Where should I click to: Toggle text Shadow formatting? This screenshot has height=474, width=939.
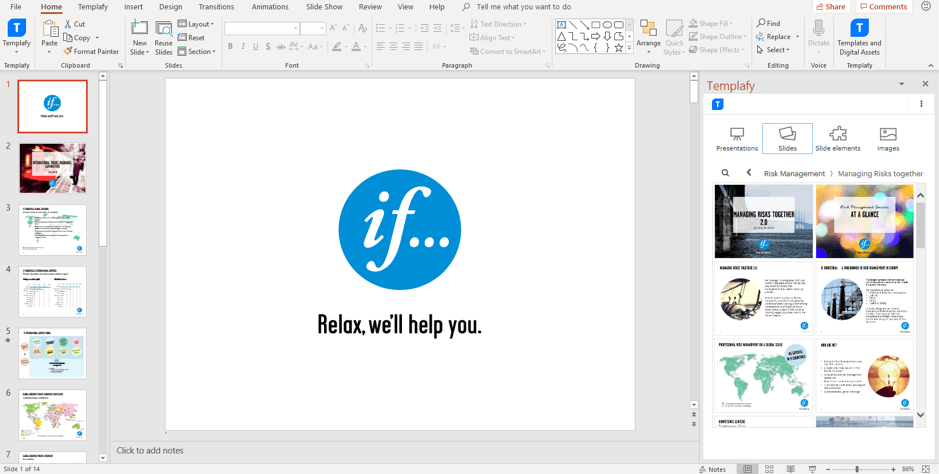(x=268, y=47)
